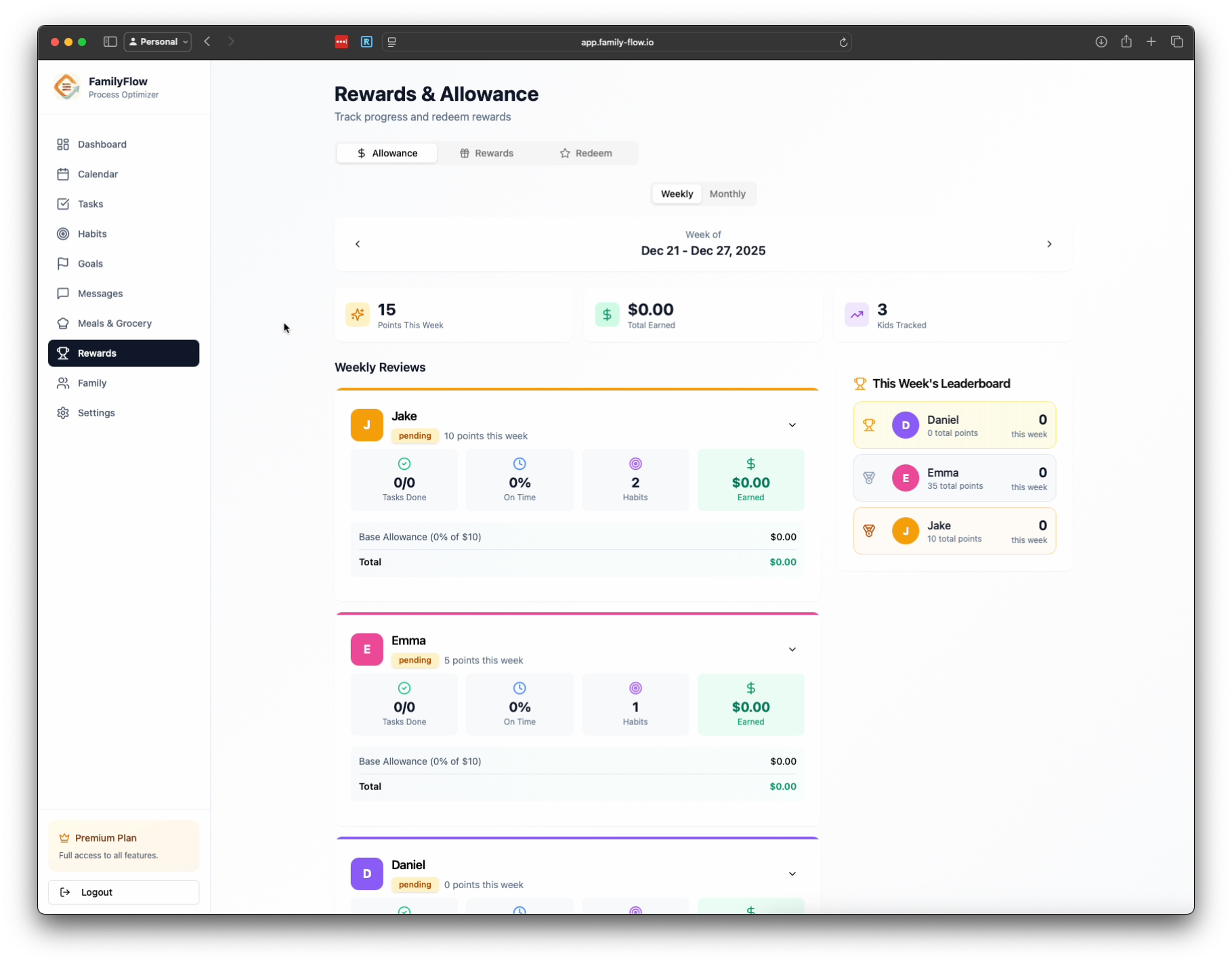This screenshot has height=964, width=1232.
Task: Open the Dashboard page from sidebar
Action: (x=123, y=144)
